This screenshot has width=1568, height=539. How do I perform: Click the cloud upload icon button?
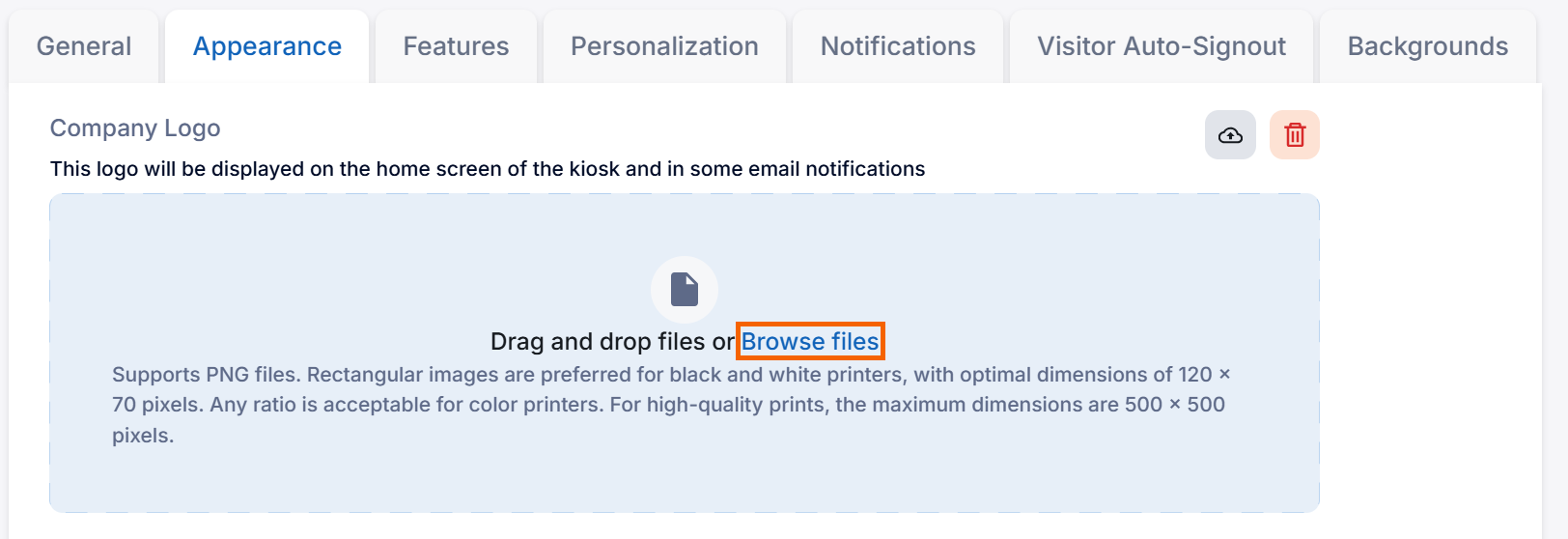(x=1230, y=135)
